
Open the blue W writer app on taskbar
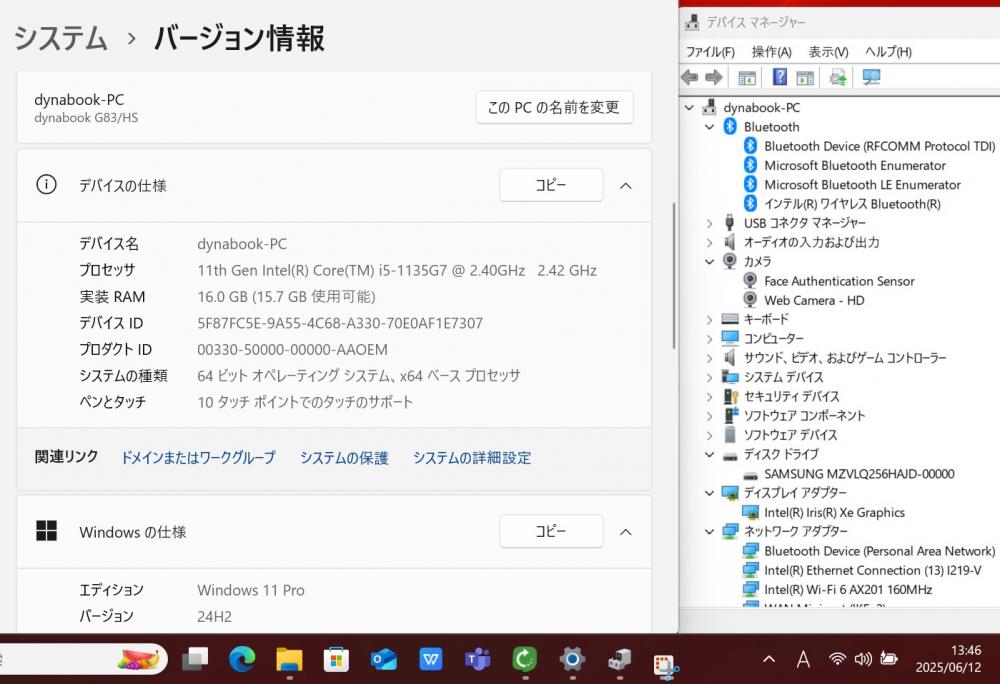430,659
